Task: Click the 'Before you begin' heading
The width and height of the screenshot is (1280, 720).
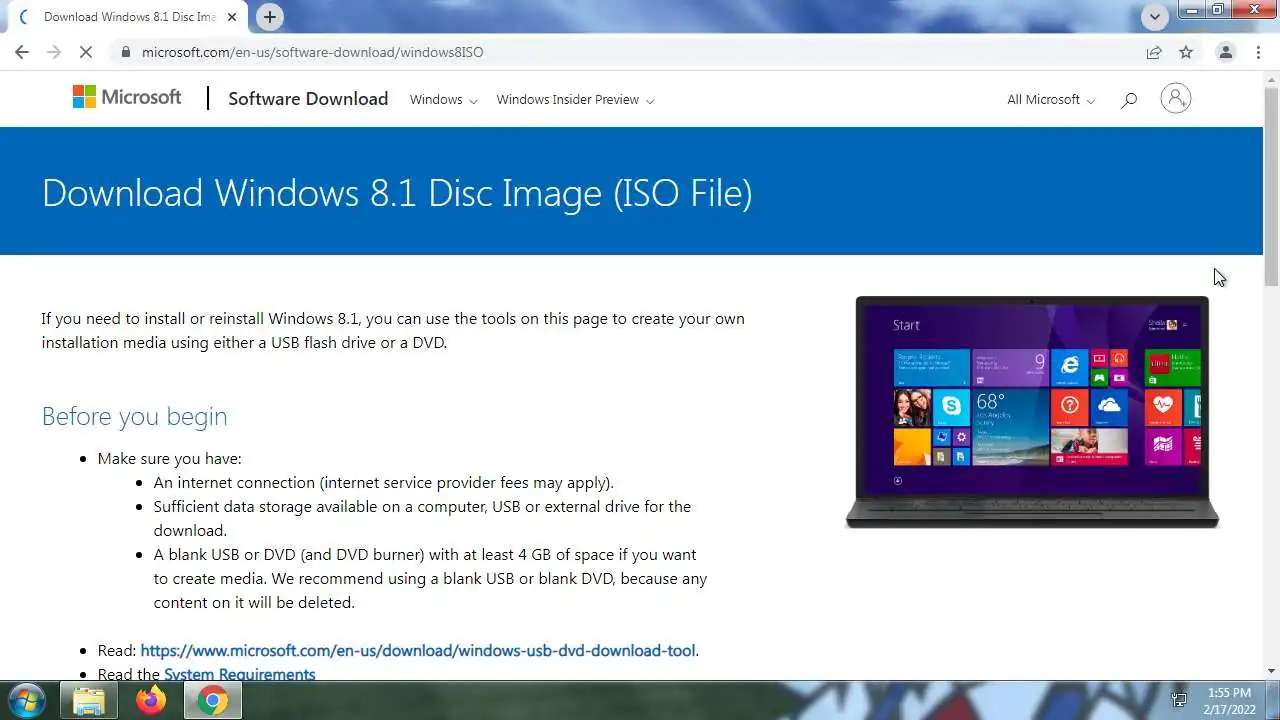Action: 134,416
